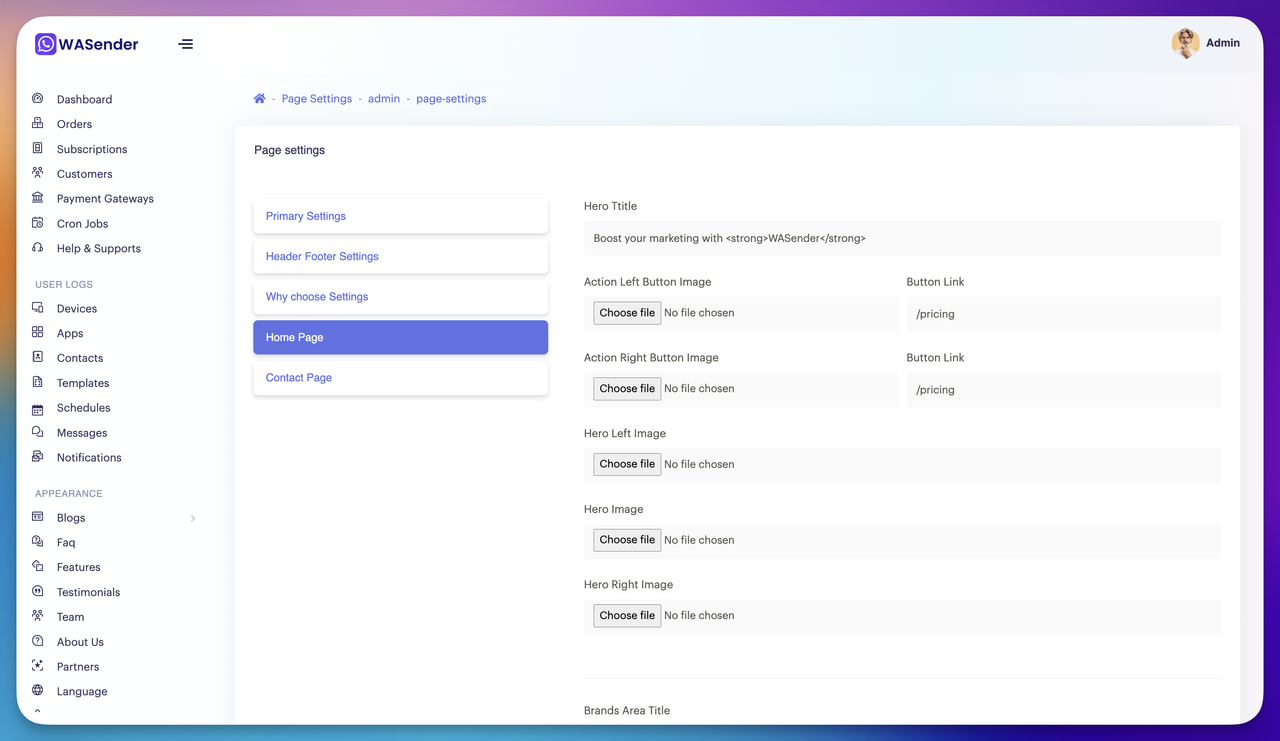The height and width of the screenshot is (741, 1280).
Task: Click the Partners icon in sidebar
Action: (38, 666)
